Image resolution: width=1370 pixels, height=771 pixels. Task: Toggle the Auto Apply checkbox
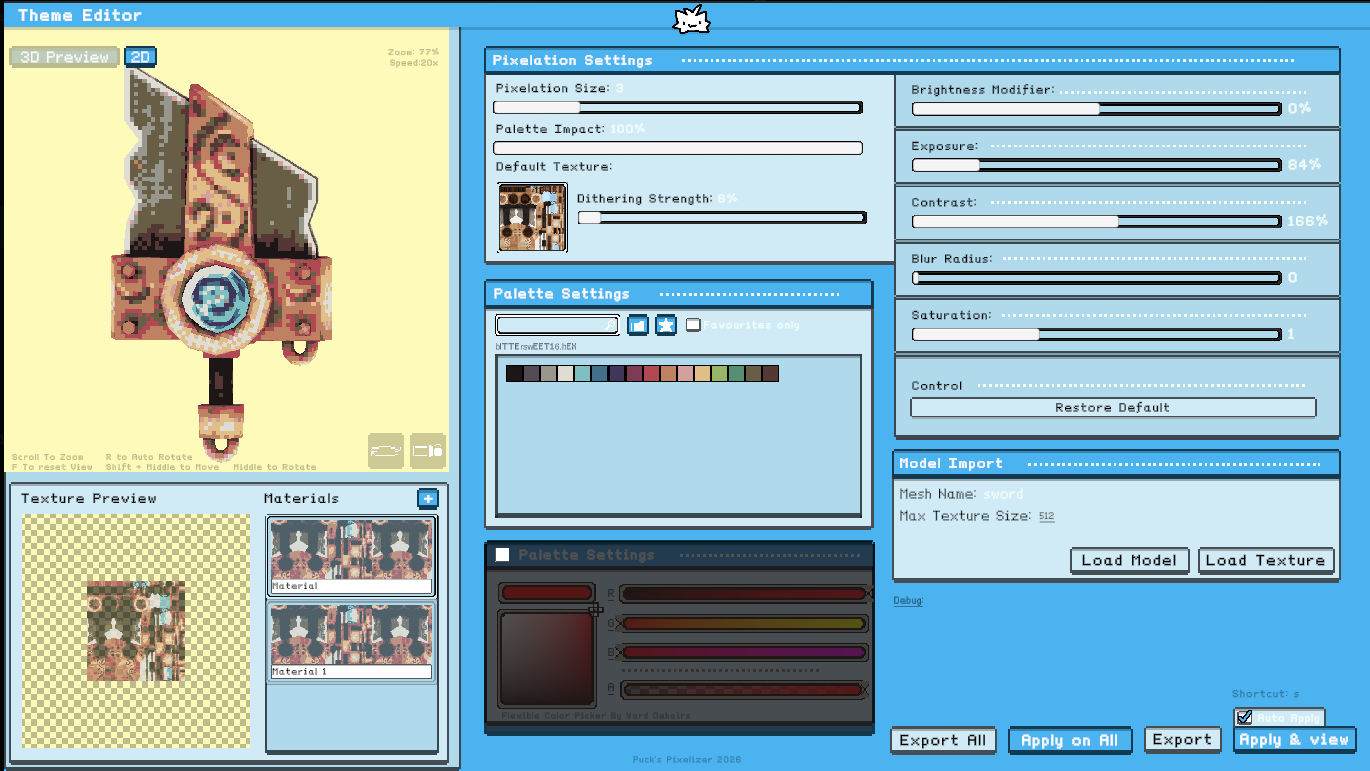(x=1244, y=717)
